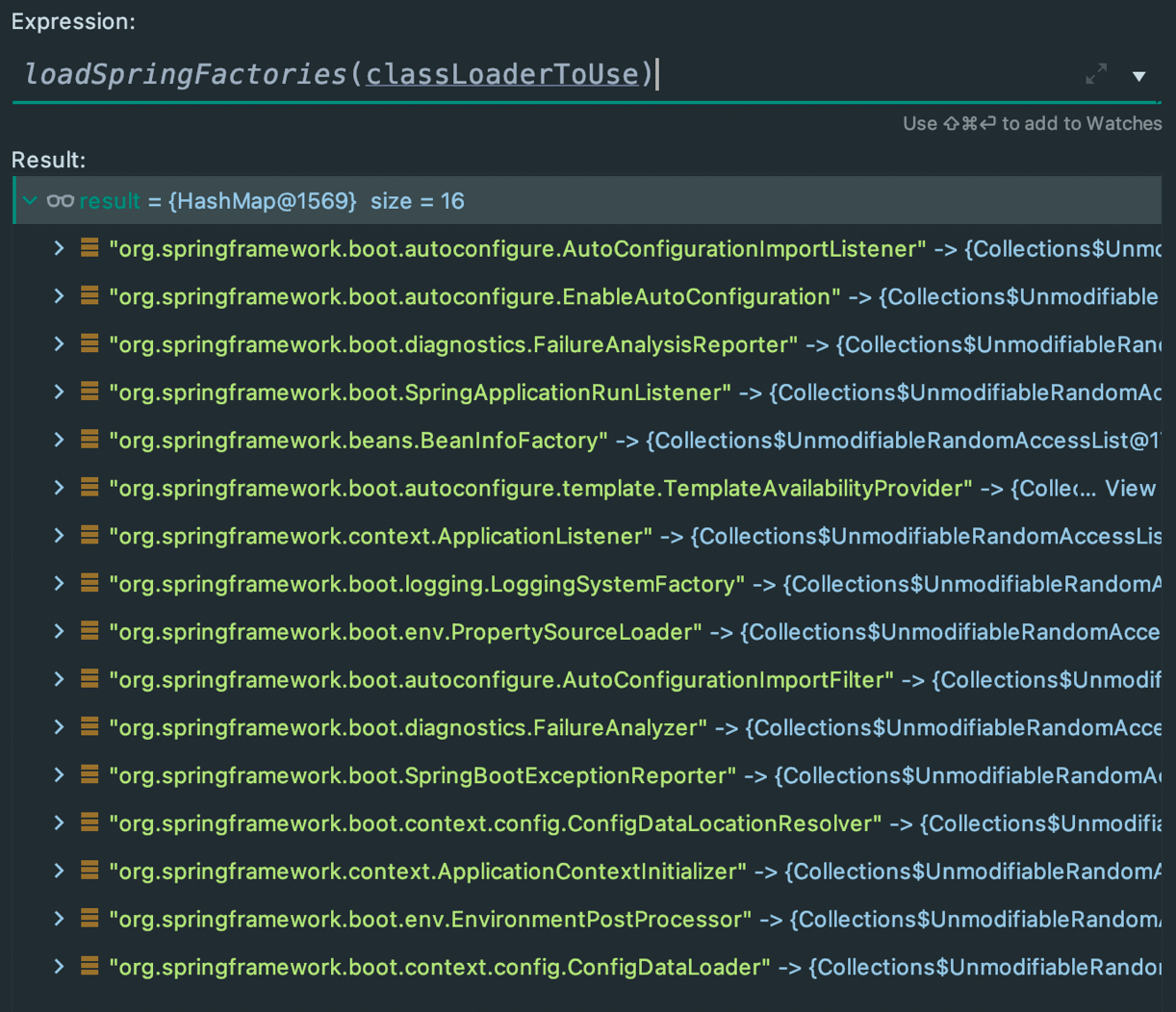The width and height of the screenshot is (1176, 1012).
Task: Collapse the result HashMap node
Action: click(30, 201)
